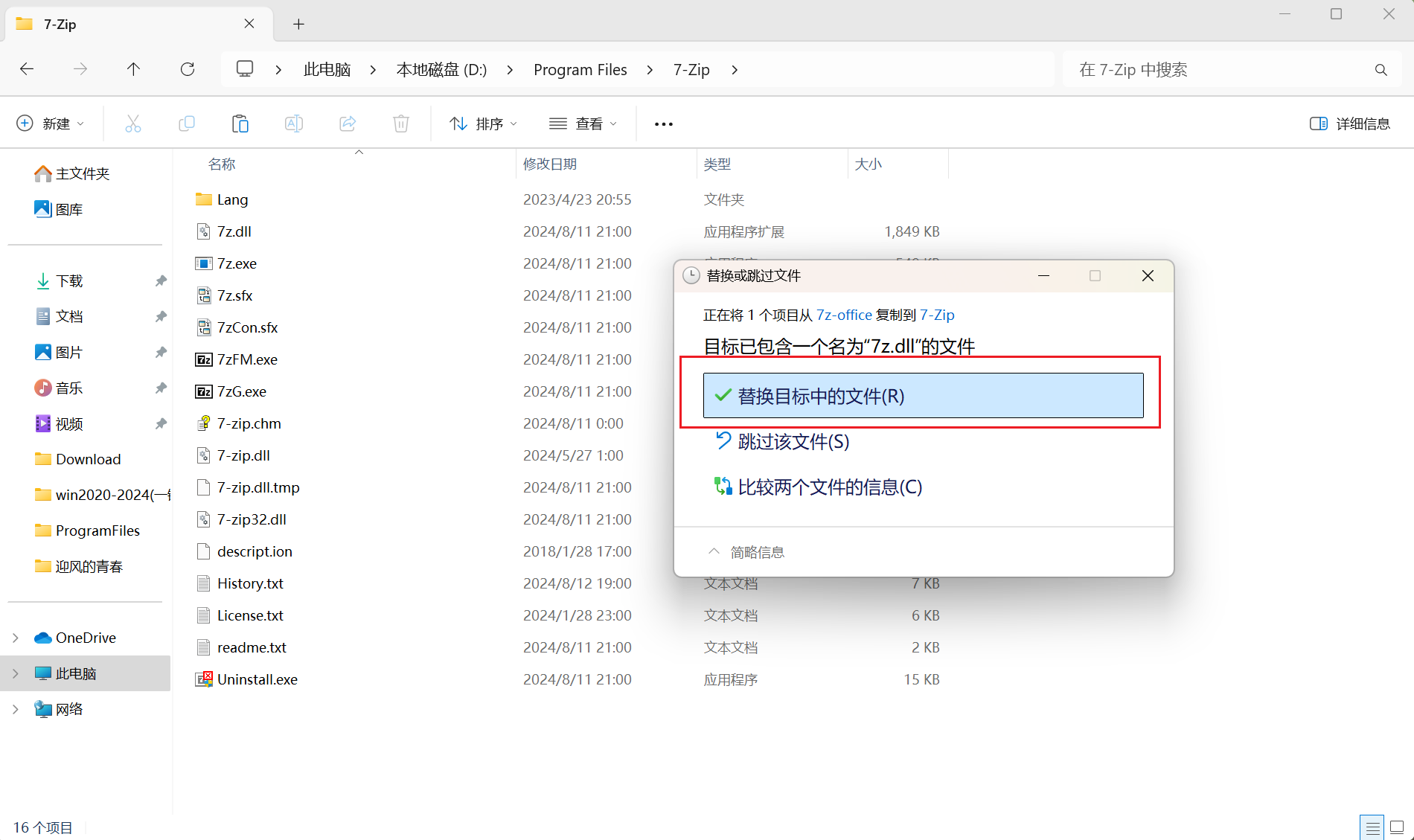The height and width of the screenshot is (840, 1414).
Task: Sort by 修改日期 column header
Action: tap(550, 164)
